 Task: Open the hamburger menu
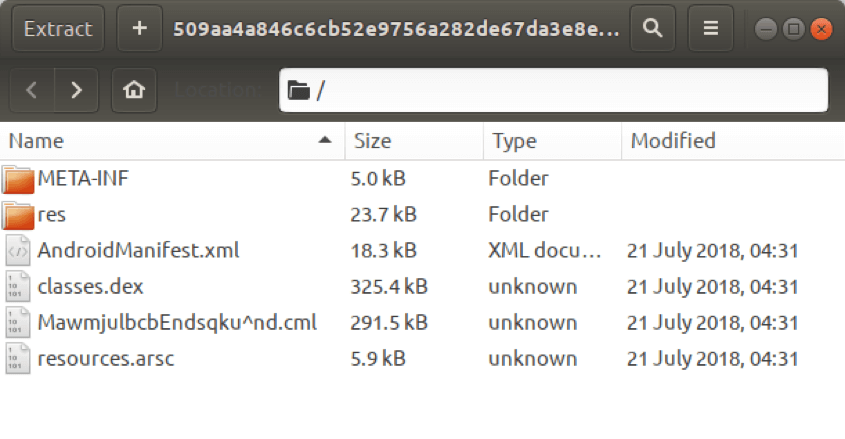[x=711, y=29]
